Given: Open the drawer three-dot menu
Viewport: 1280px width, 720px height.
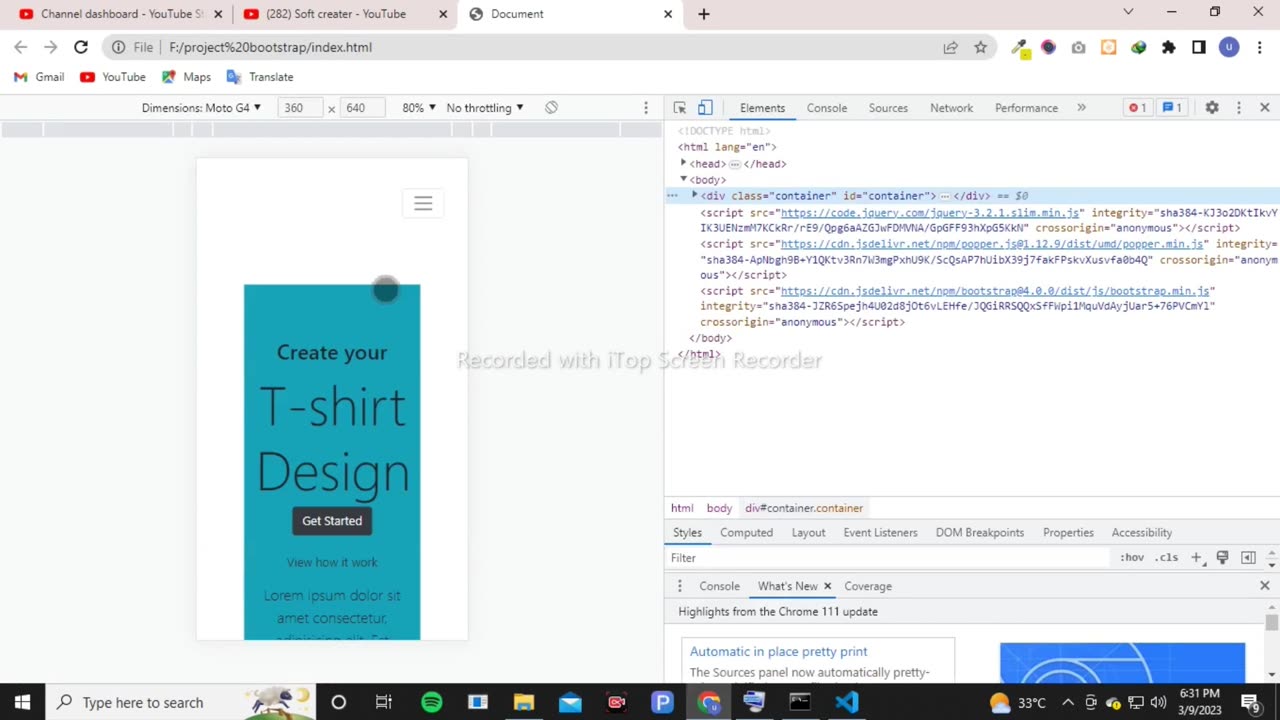Looking at the screenshot, I should tap(680, 586).
